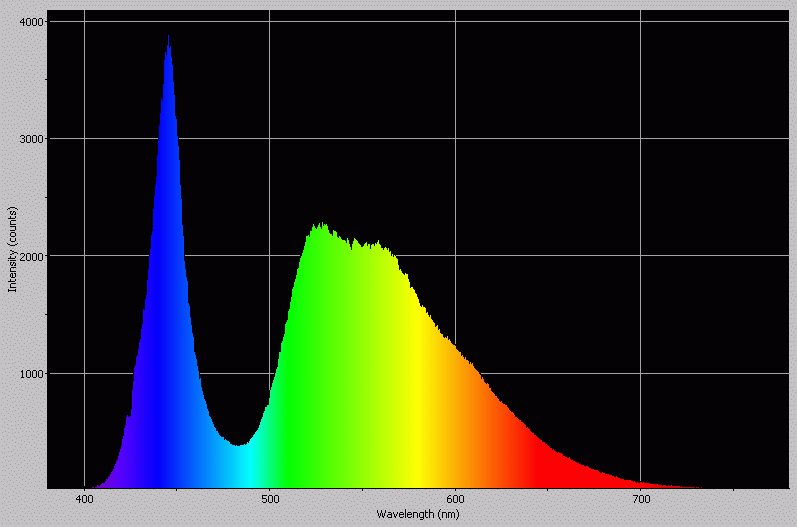The width and height of the screenshot is (797, 527).
Task: Click the blue spectral peak tip
Action: [x=168, y=37]
